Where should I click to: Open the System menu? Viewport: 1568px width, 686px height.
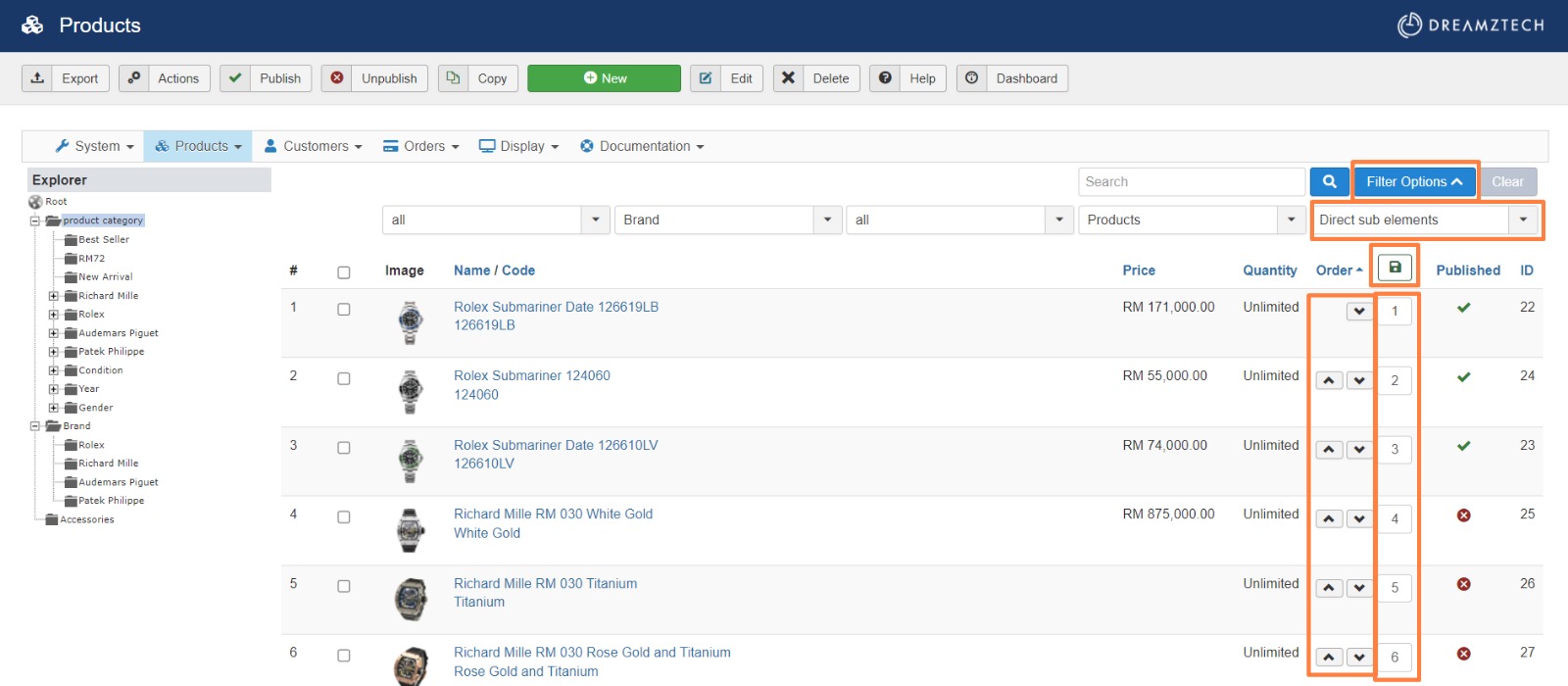coord(94,146)
